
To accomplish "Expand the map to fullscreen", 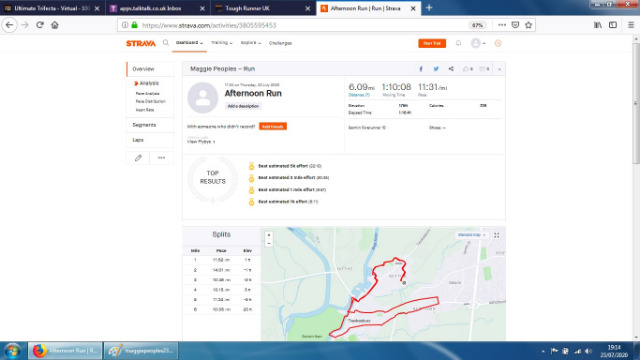I will click(497, 235).
